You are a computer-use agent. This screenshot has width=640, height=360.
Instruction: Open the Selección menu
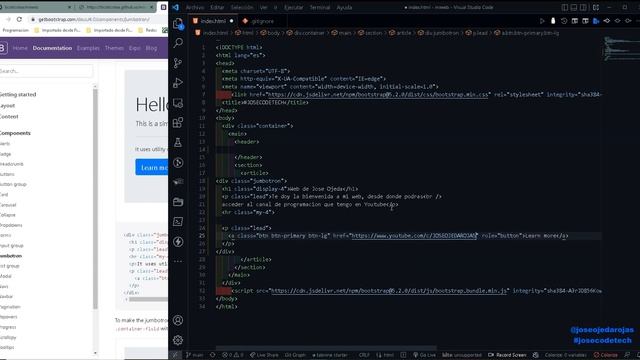coord(242,7)
